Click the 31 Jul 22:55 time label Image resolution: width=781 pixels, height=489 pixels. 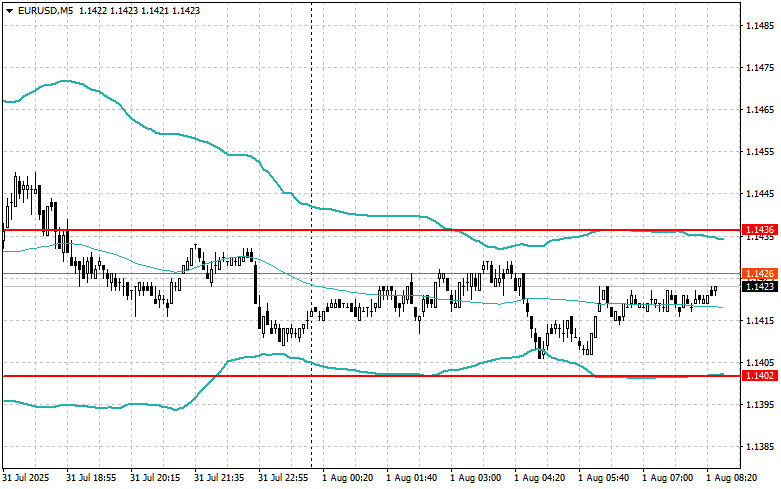283,478
